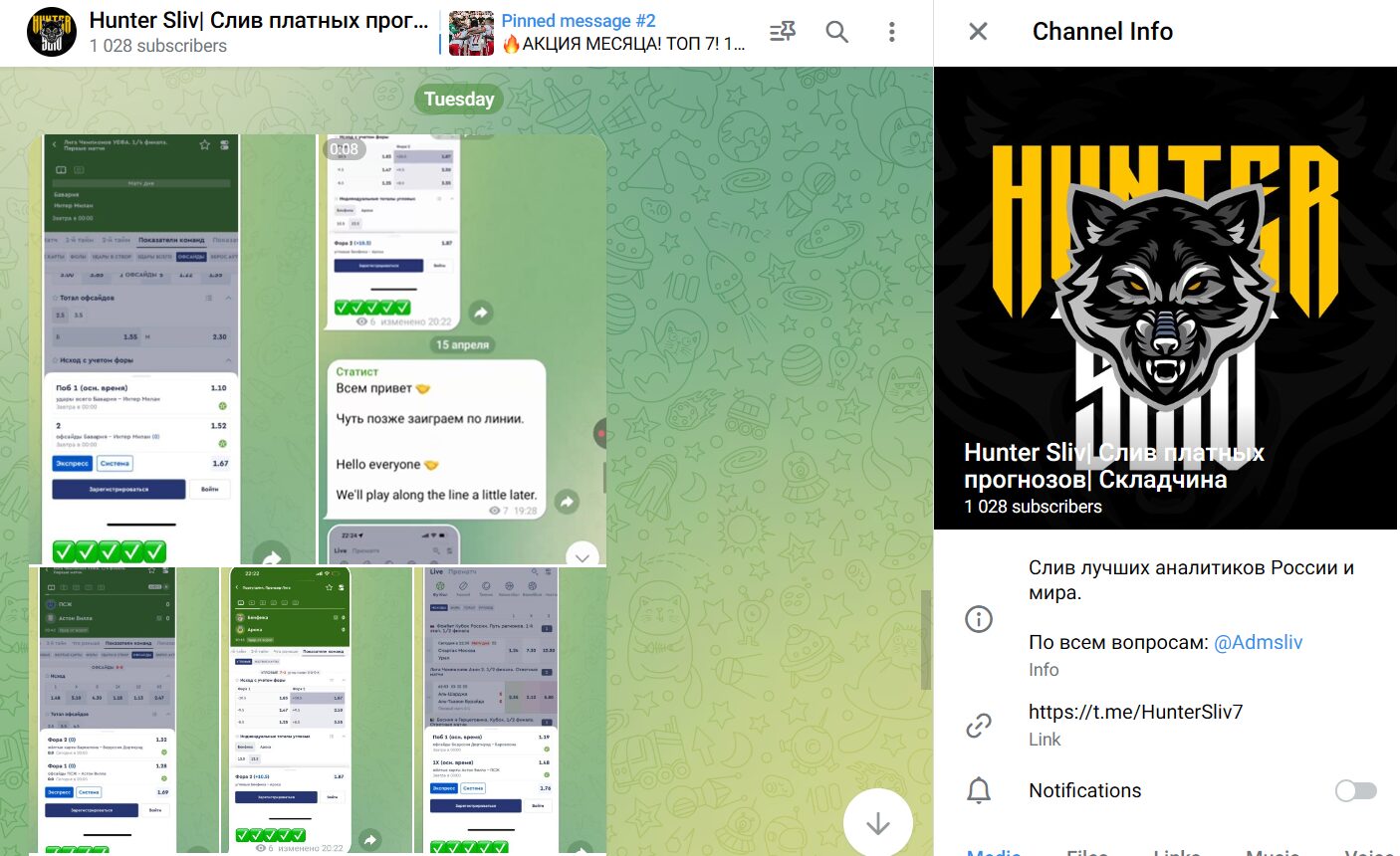Open pinned message #2 thumbnail

pos(471,33)
